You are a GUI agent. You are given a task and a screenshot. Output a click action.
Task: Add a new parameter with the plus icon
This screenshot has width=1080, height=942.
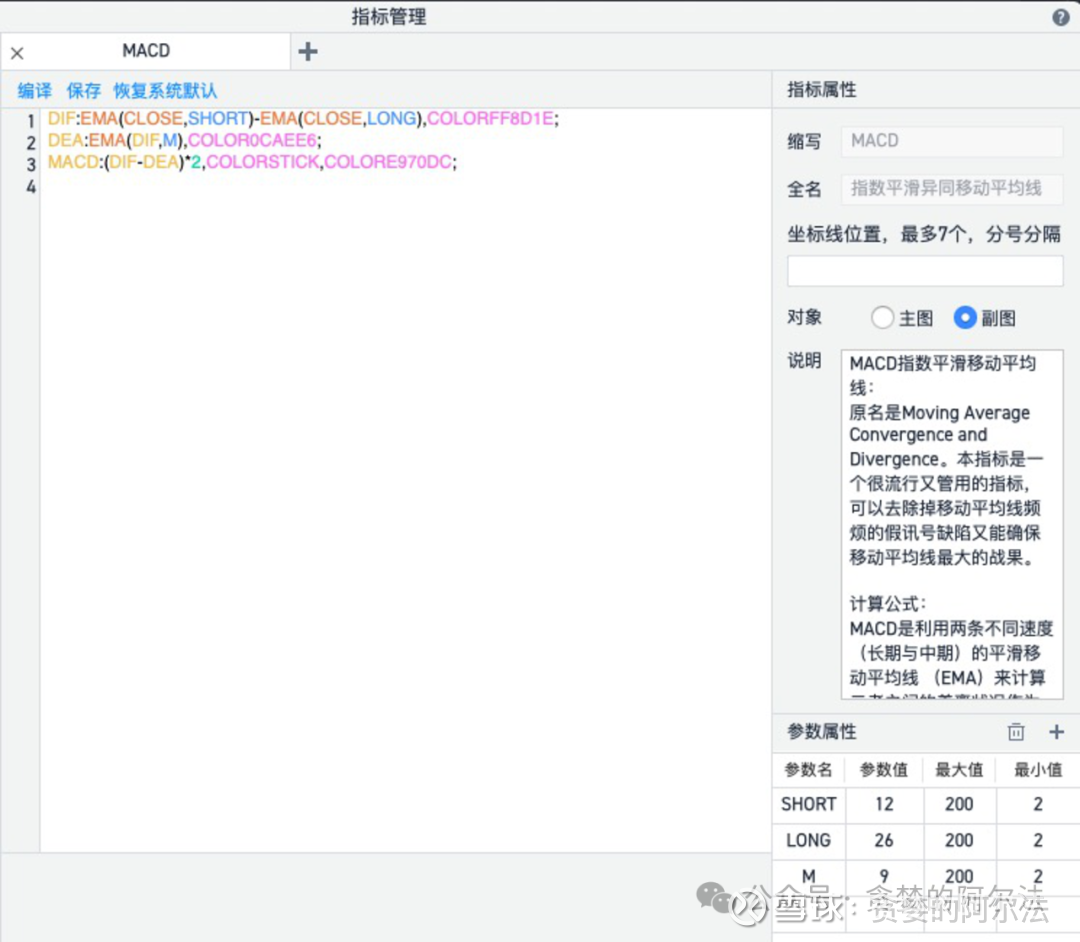[x=1056, y=731]
